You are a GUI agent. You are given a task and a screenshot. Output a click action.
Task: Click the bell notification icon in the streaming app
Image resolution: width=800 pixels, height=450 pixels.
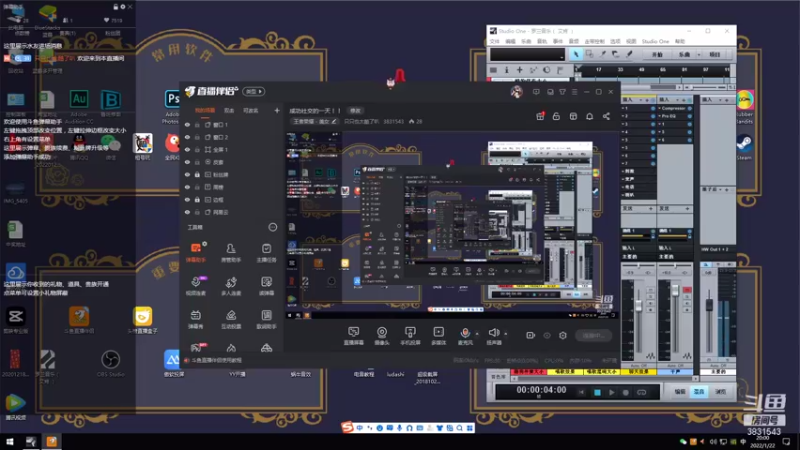[x=589, y=116]
